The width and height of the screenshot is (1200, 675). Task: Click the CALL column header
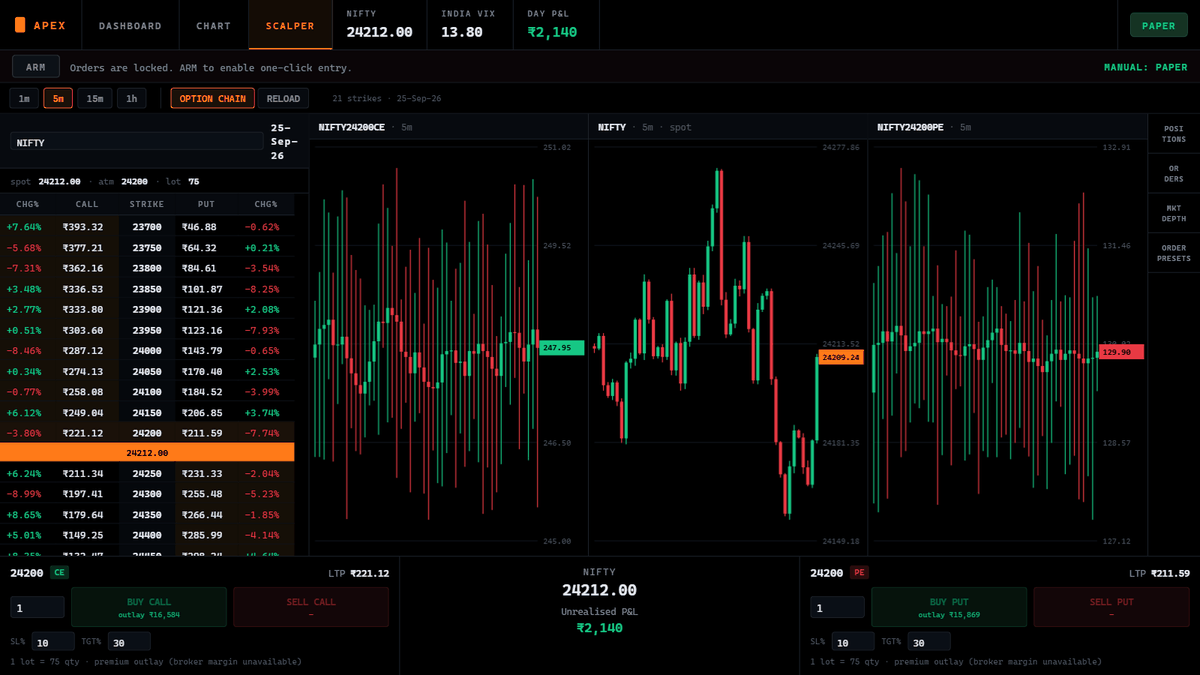pos(87,204)
